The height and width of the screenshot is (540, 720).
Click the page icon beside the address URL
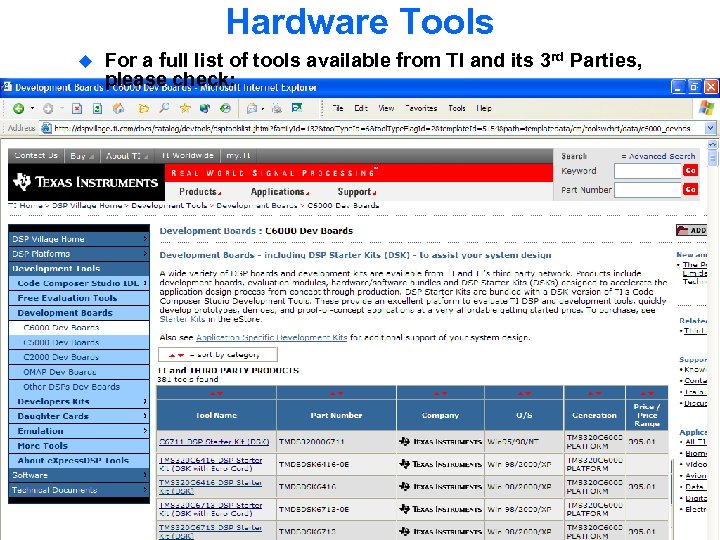(x=46, y=128)
